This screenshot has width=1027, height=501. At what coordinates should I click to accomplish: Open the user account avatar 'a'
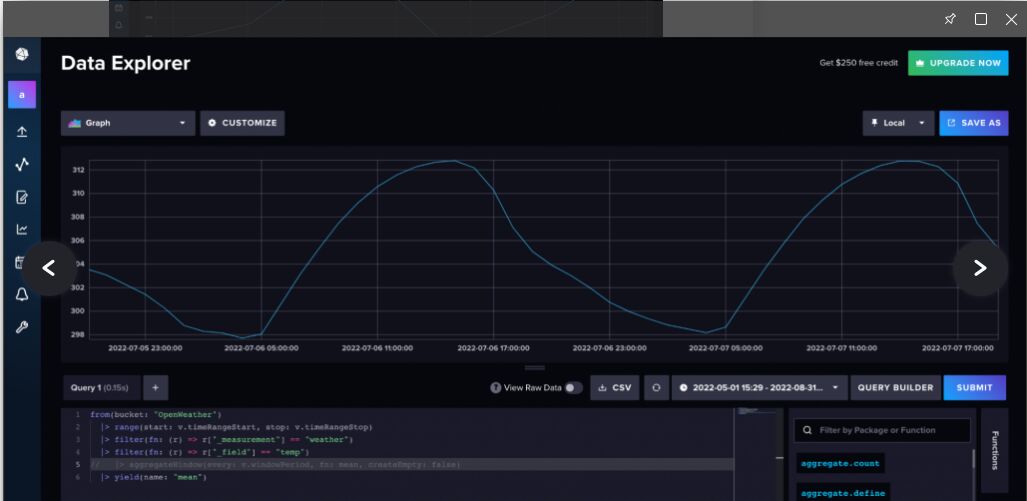[22, 95]
